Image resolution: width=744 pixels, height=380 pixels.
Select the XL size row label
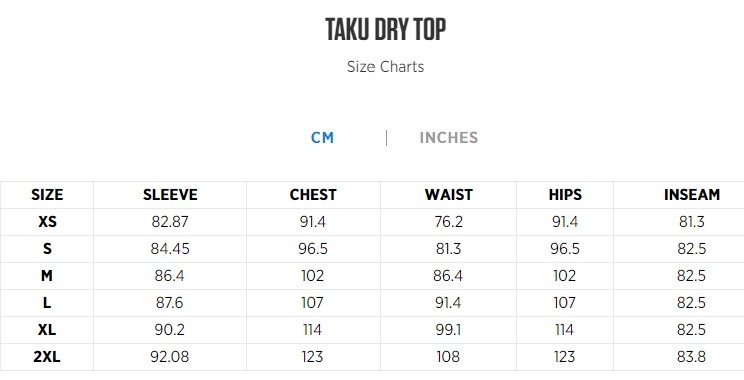(47, 329)
